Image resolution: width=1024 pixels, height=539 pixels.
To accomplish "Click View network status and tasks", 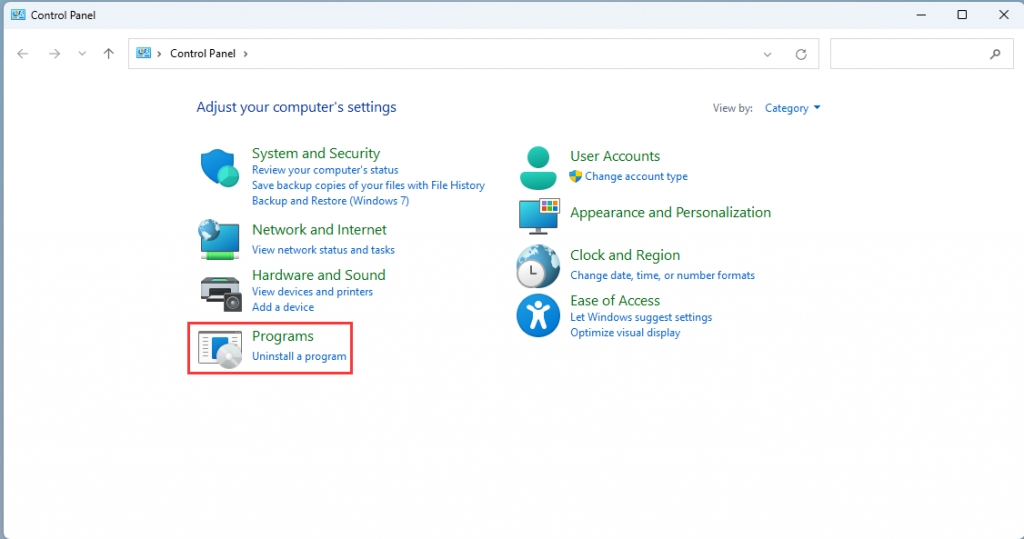I will pos(323,250).
